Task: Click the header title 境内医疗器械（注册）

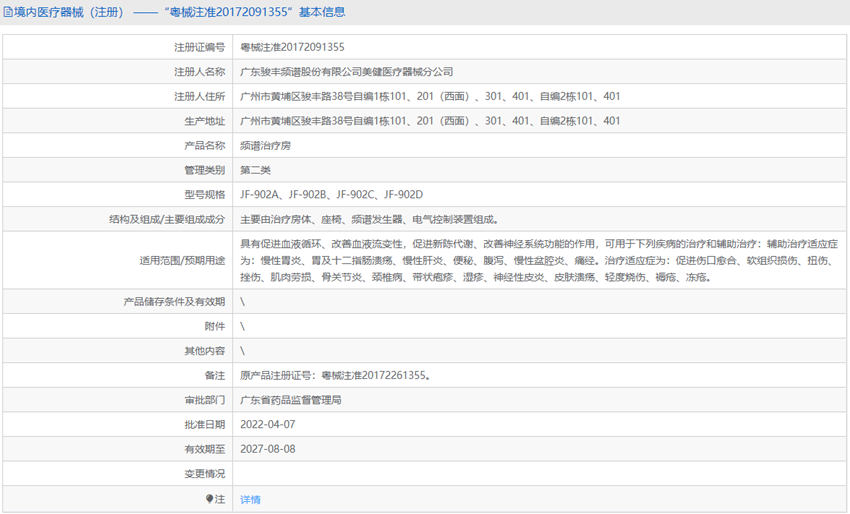Action: 68,13
